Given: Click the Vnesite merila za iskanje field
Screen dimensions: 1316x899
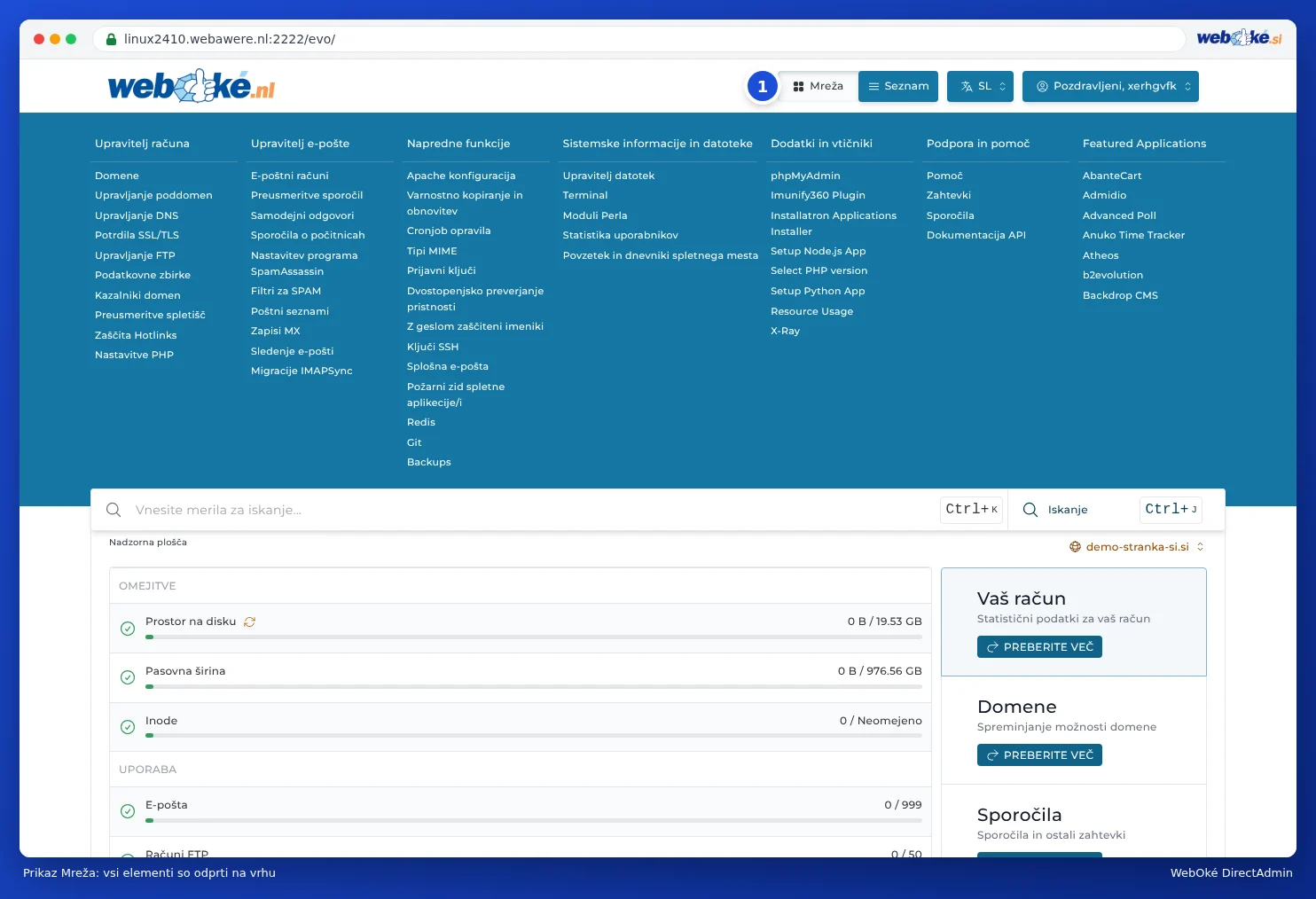Looking at the screenshot, I should pos(532,510).
